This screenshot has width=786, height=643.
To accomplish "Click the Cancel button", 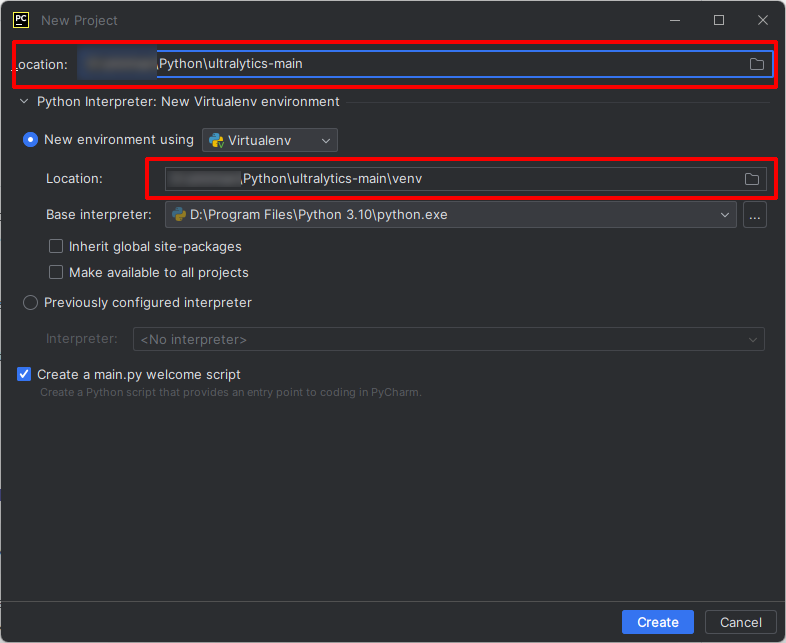I will click(x=740, y=622).
